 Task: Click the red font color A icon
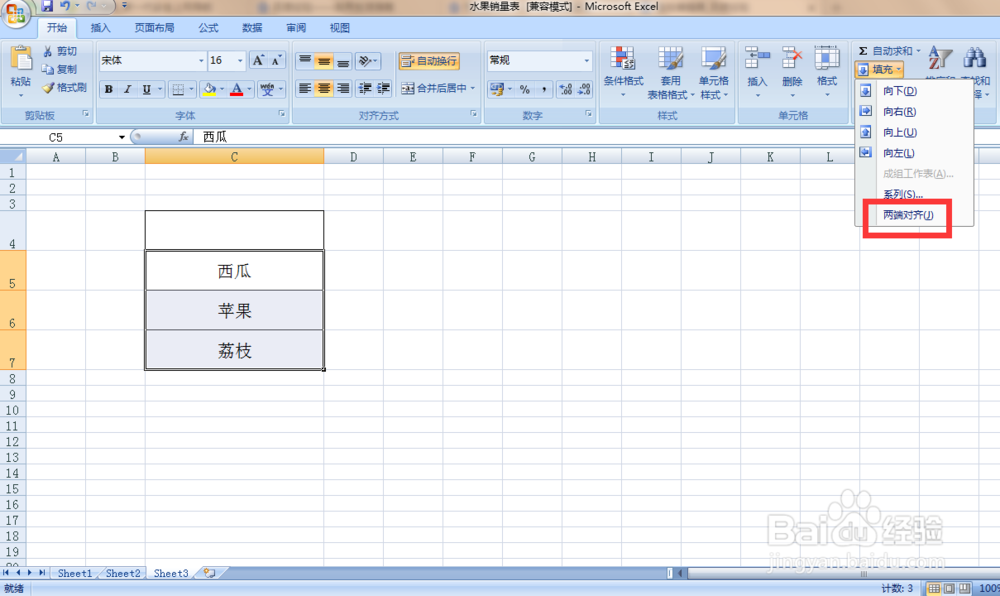pyautogui.click(x=237, y=89)
